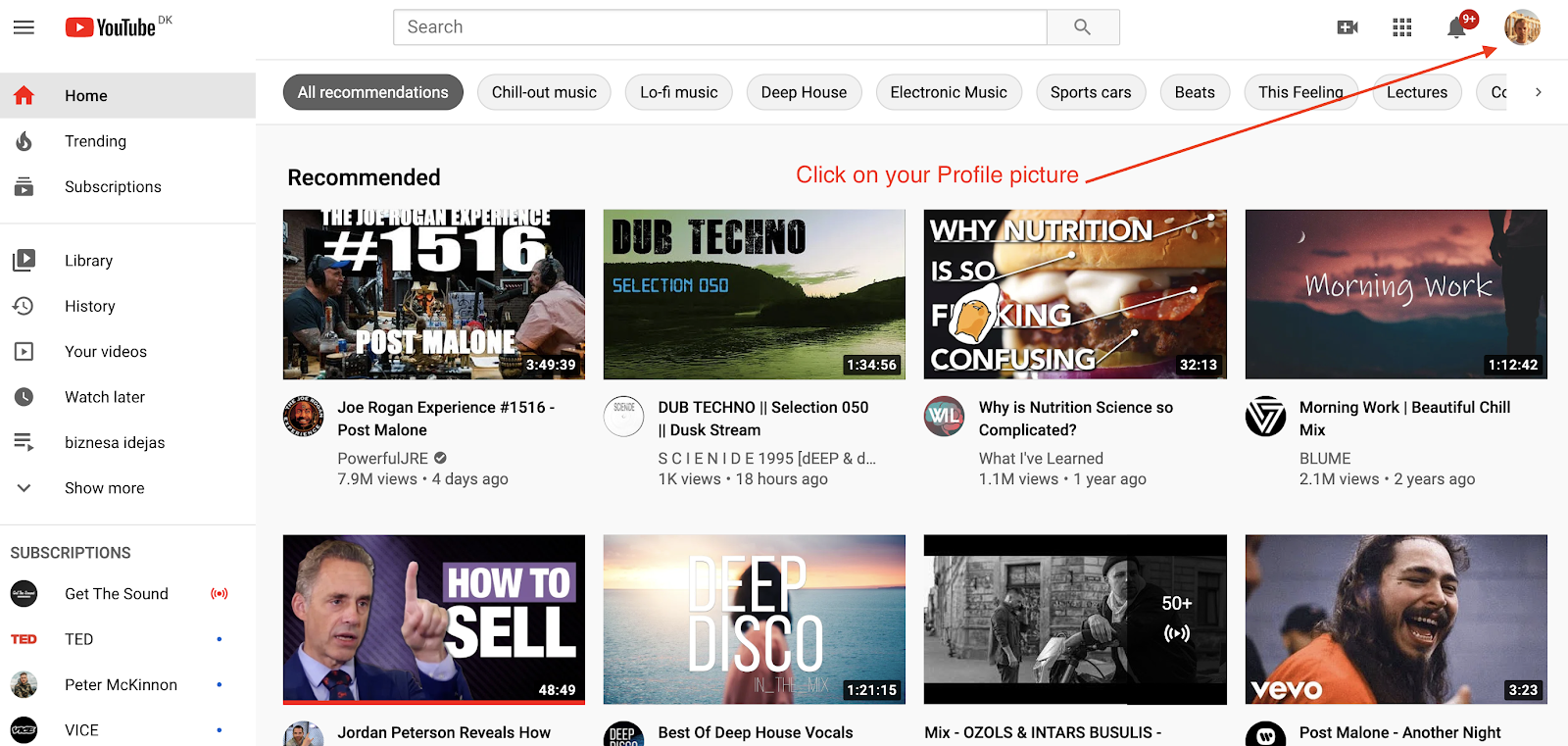Play the Why Nutrition Is Confusing thumbnail
Screen dimensions: 1568x746
click(x=1075, y=294)
